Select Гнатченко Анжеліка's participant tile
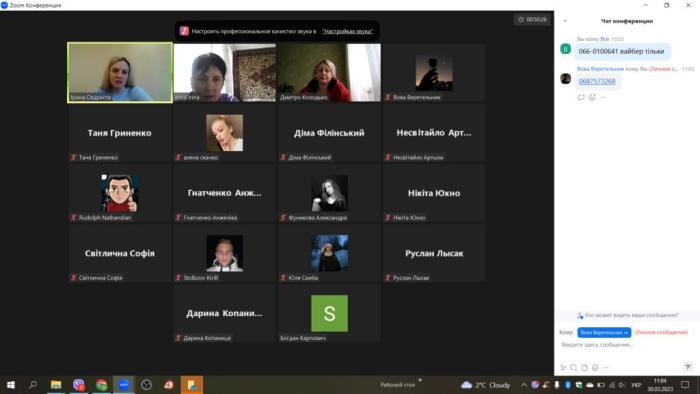 tap(225, 193)
